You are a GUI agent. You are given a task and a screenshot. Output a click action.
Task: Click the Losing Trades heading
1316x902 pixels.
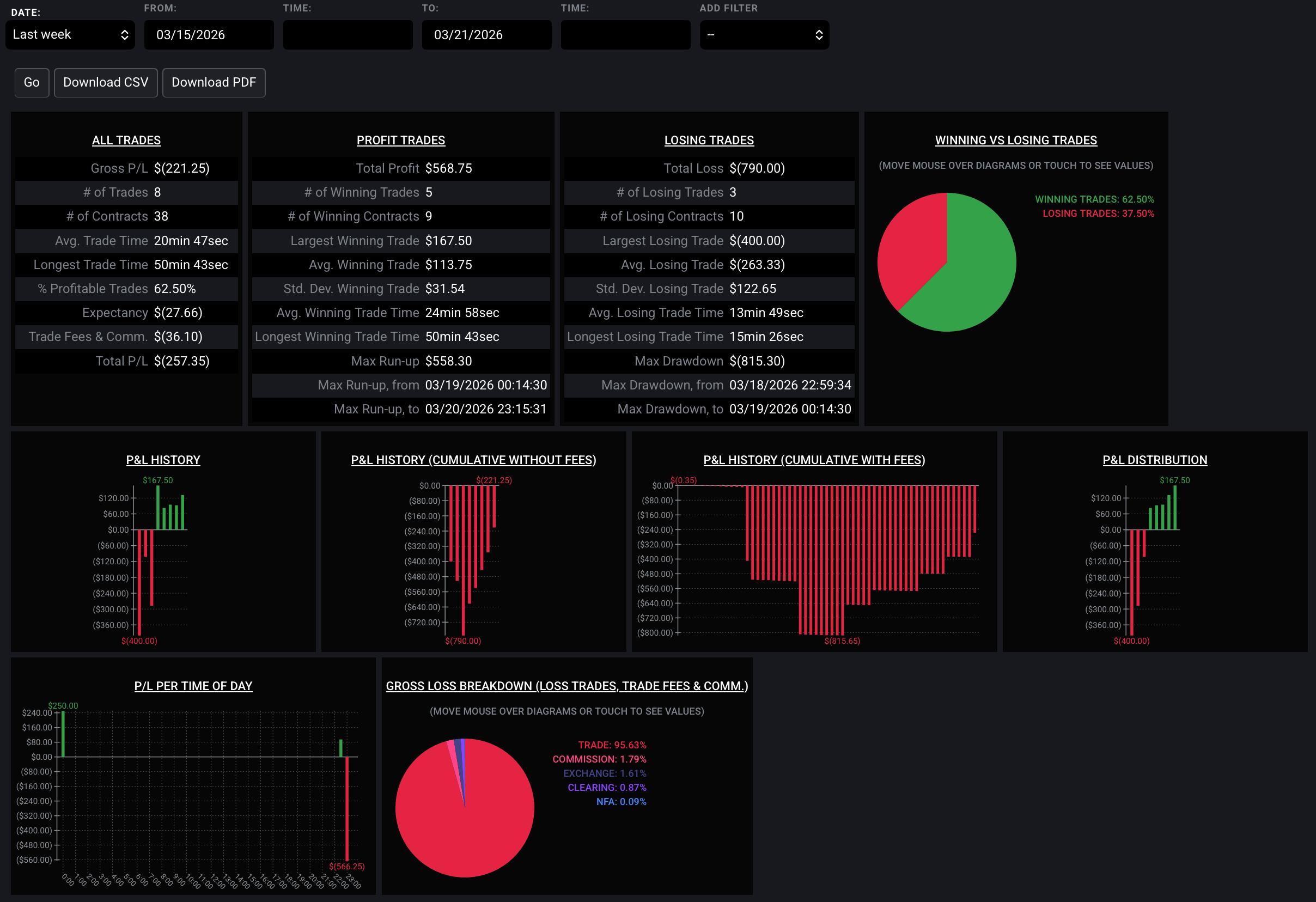709,141
